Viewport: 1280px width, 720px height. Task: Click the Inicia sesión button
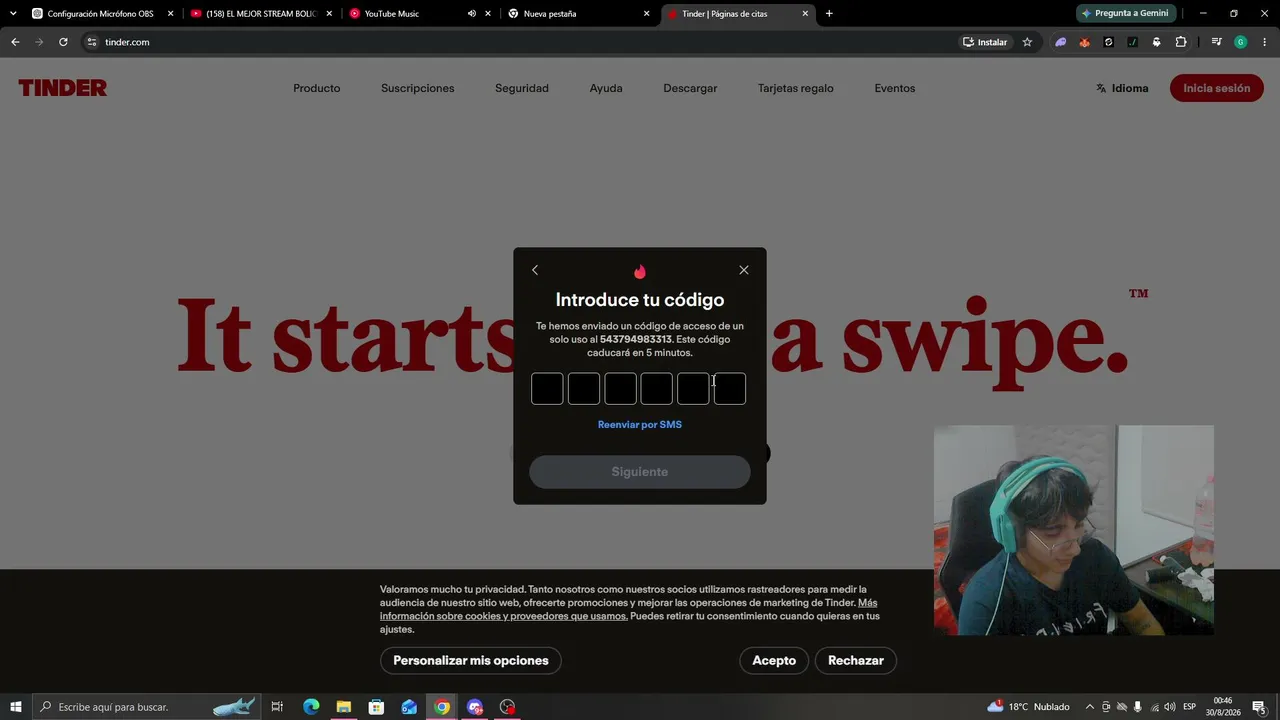click(1217, 88)
